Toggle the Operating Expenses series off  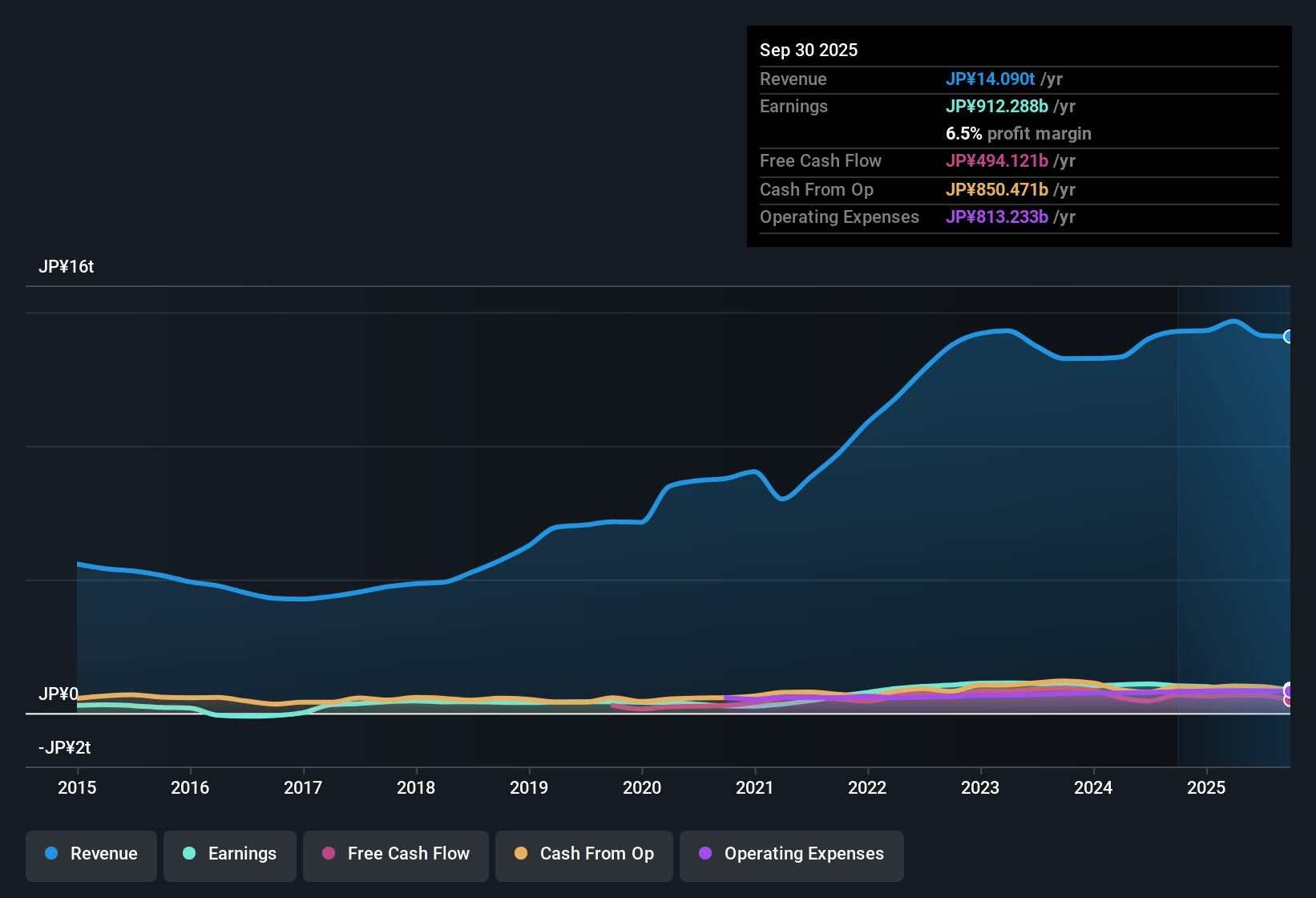point(791,854)
